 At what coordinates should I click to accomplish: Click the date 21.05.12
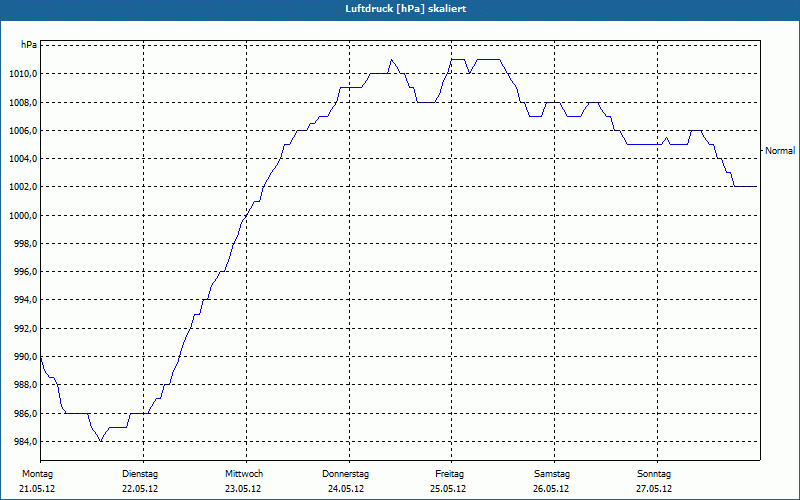pos(37,489)
